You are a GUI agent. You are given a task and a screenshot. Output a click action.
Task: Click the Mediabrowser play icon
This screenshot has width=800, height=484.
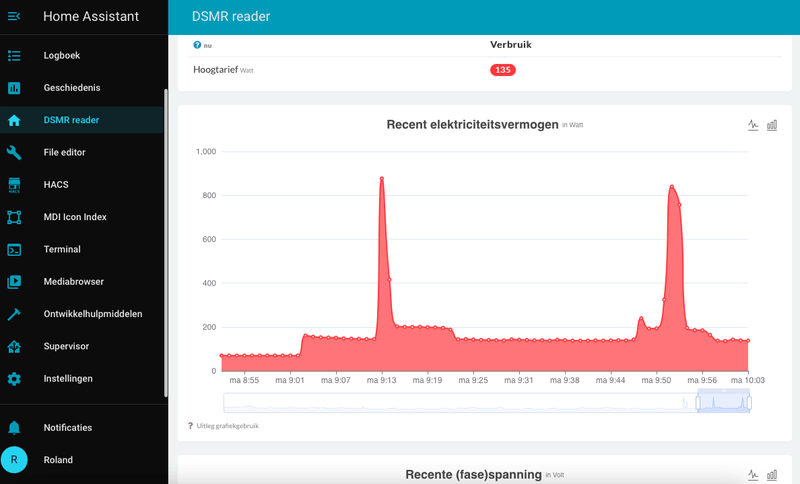14,282
